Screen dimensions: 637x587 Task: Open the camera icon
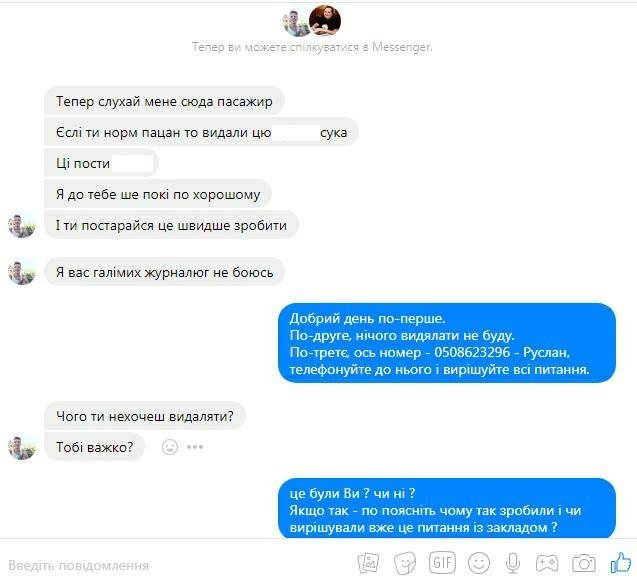[x=584, y=563]
